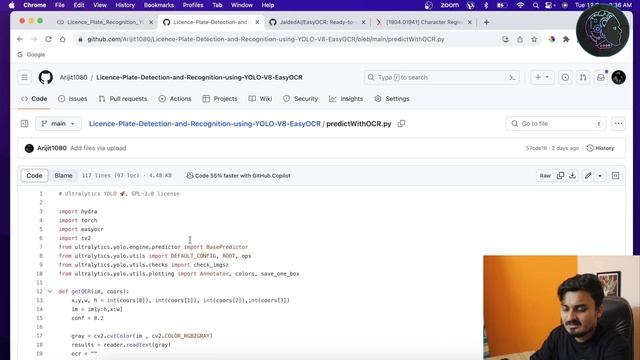Open the notifications inbox icon
This screenshot has height=360, width=640.
[x=601, y=77]
